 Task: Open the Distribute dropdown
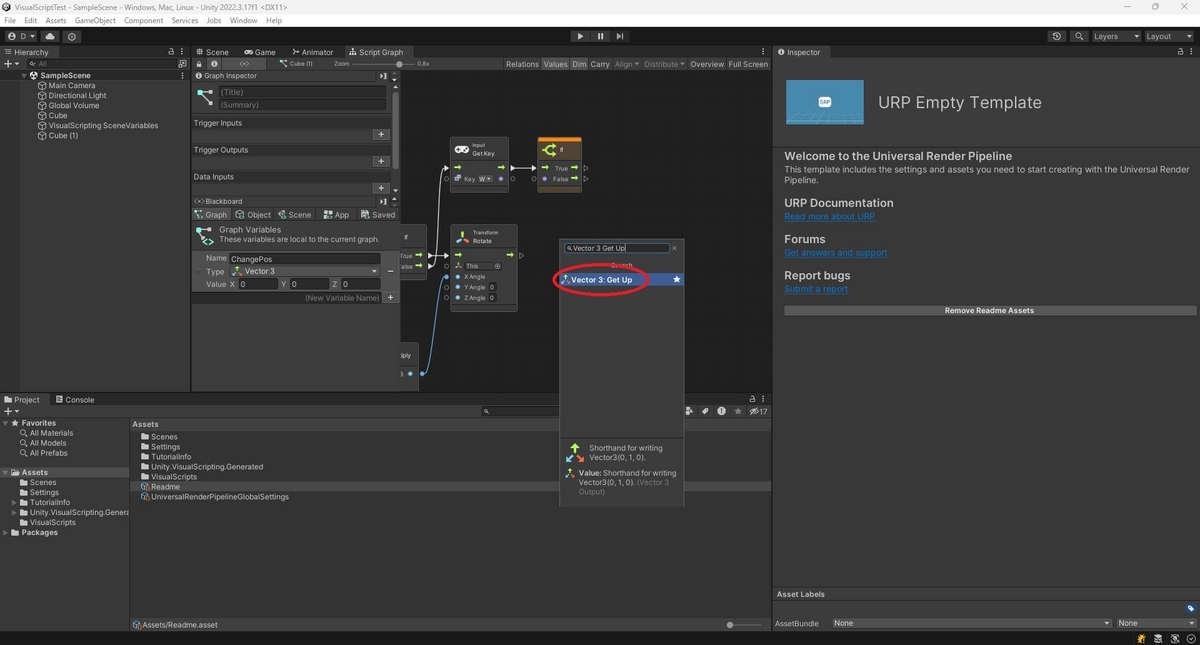664,64
